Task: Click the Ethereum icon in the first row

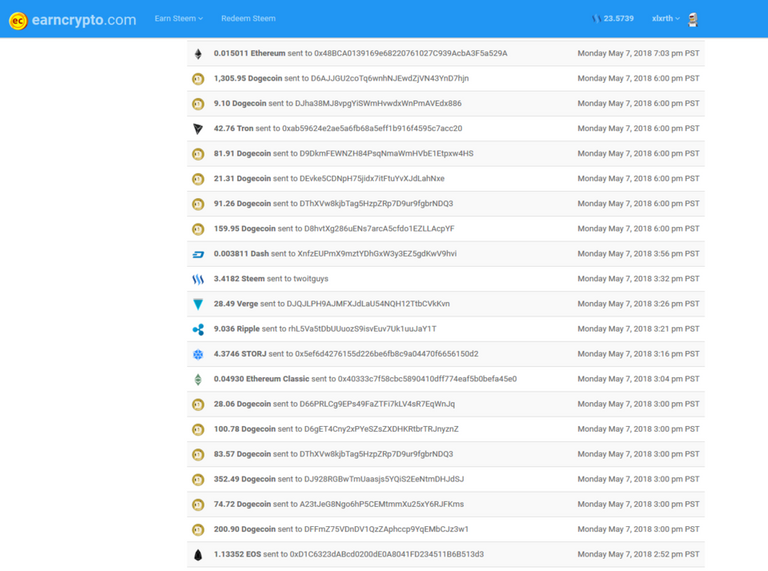Action: click(x=198, y=53)
